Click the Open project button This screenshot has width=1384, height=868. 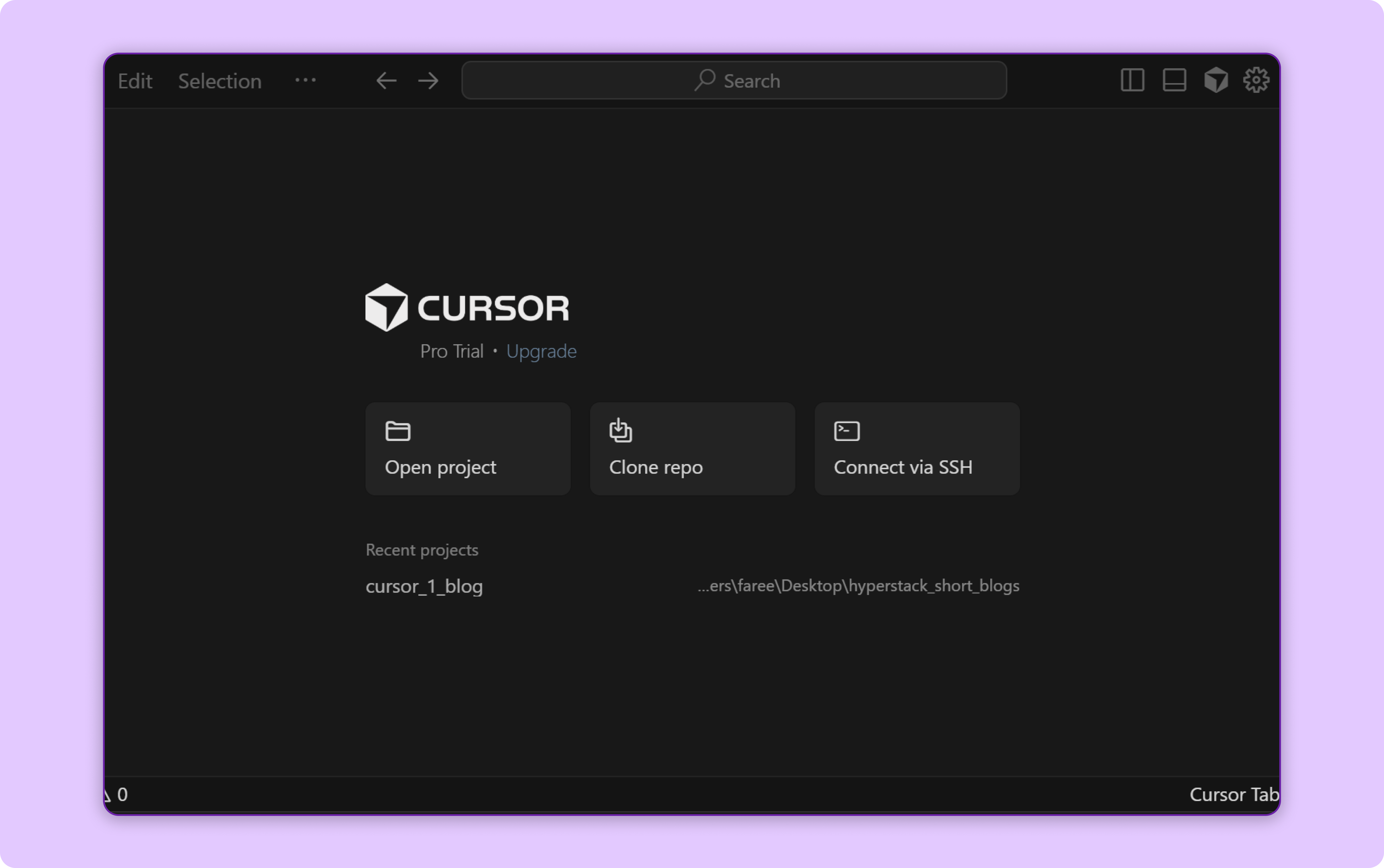tap(467, 448)
